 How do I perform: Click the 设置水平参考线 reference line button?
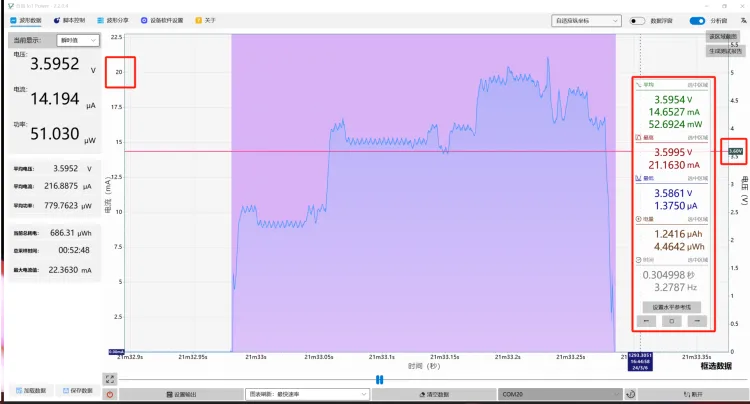672,307
